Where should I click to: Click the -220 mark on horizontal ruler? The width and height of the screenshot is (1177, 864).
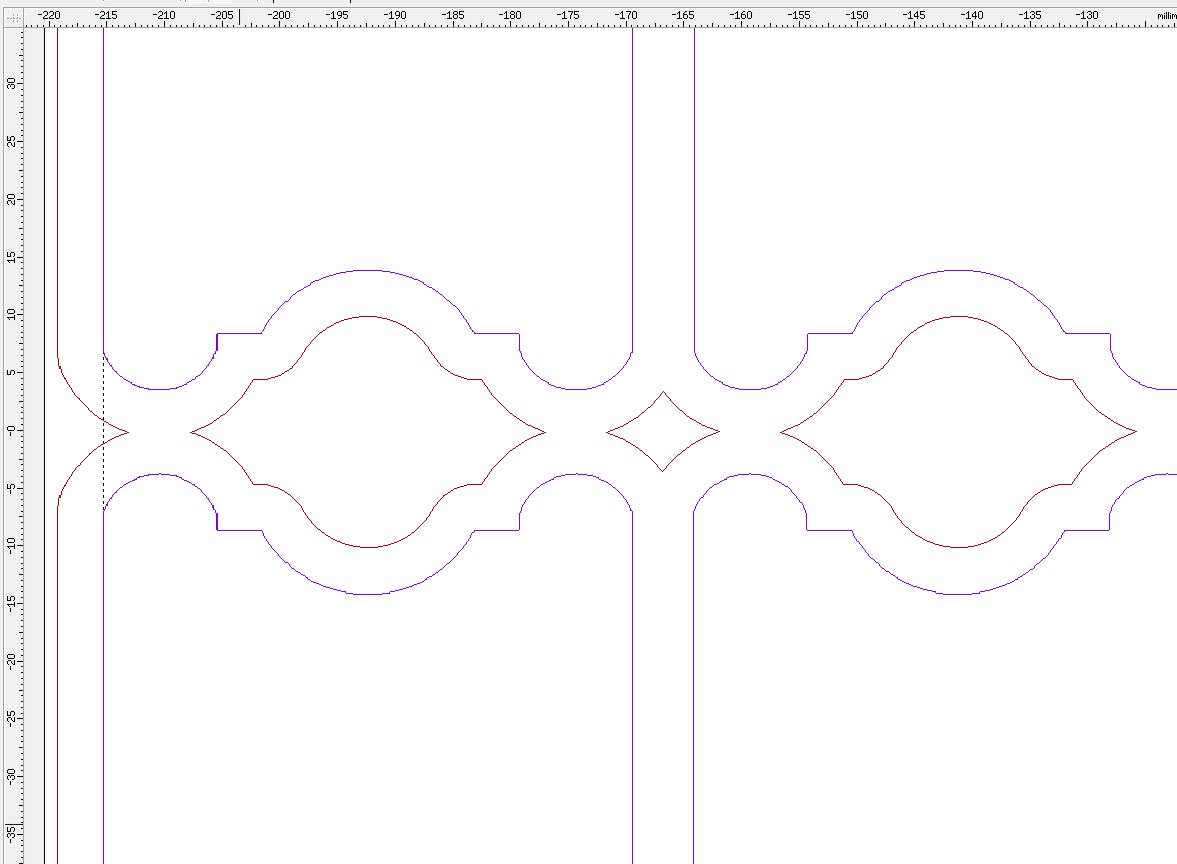point(49,15)
